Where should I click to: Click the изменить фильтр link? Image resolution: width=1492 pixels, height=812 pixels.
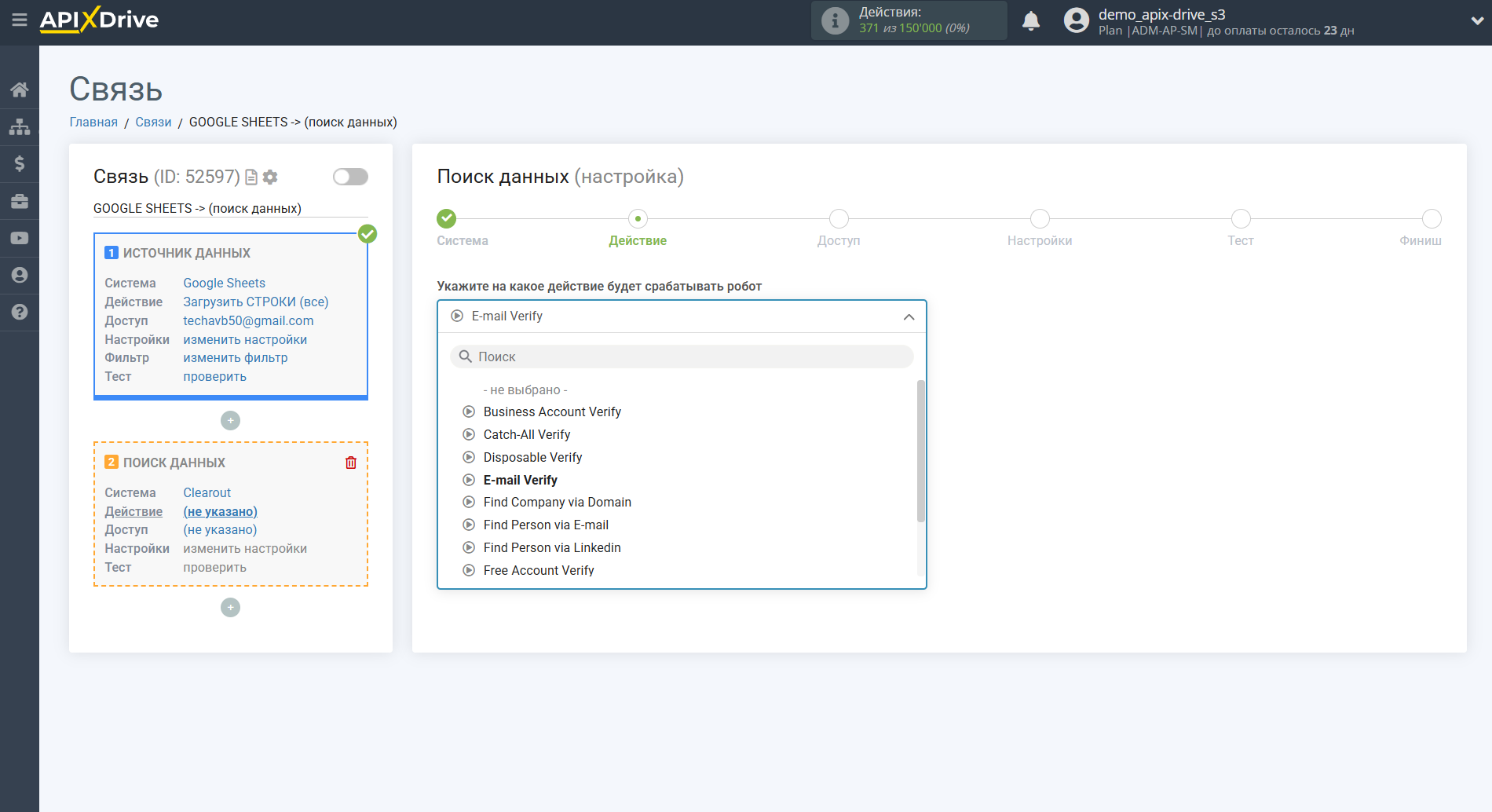(235, 357)
